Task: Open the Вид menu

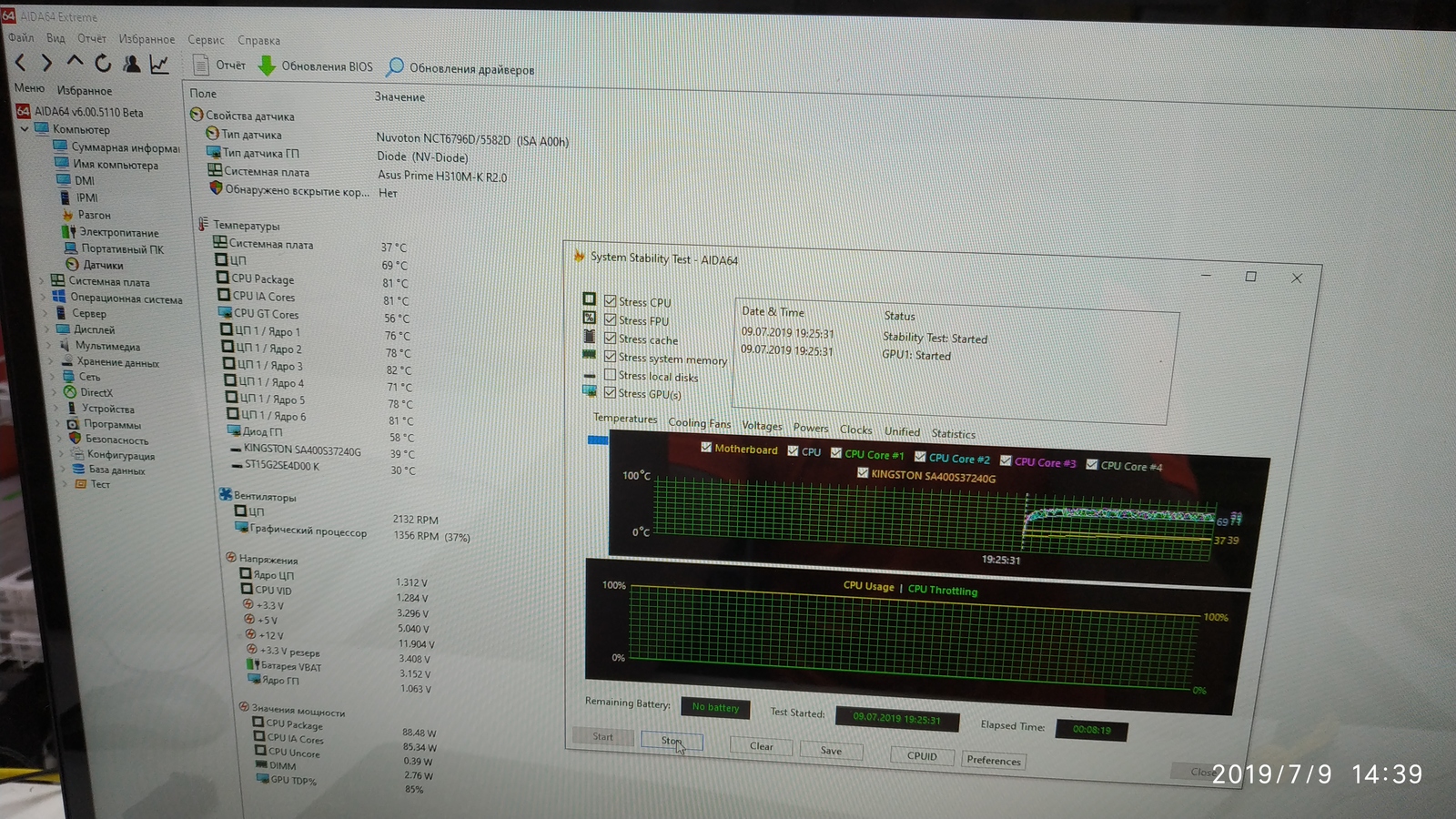Action: [56, 38]
